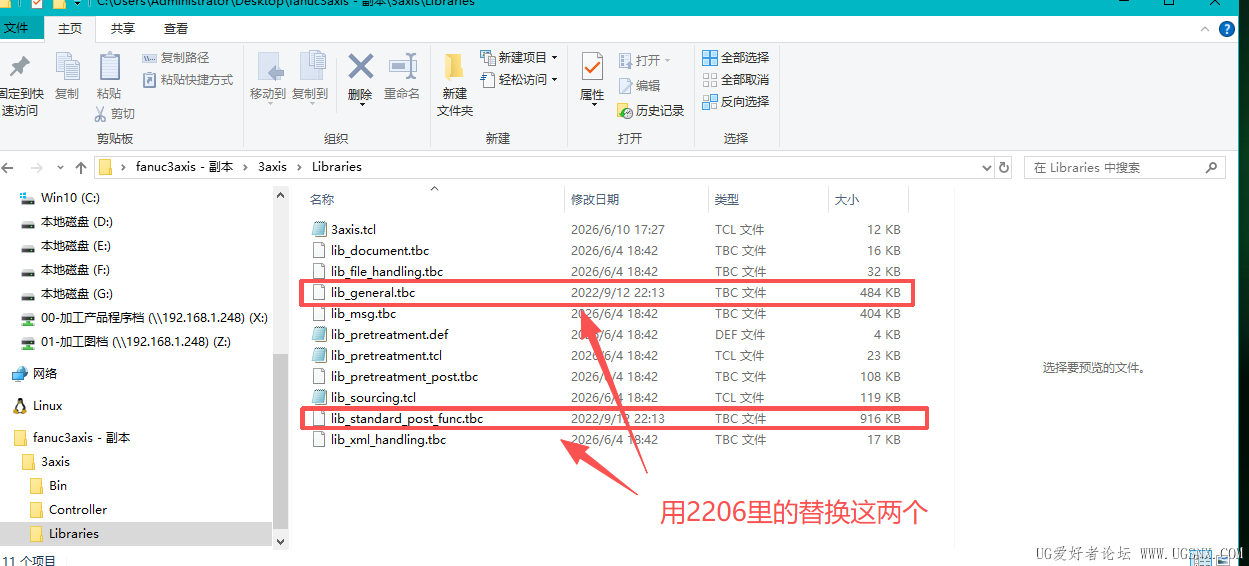Open the Open (打开) dropdown
Image resolution: width=1249 pixels, height=566 pixels.
click(645, 60)
